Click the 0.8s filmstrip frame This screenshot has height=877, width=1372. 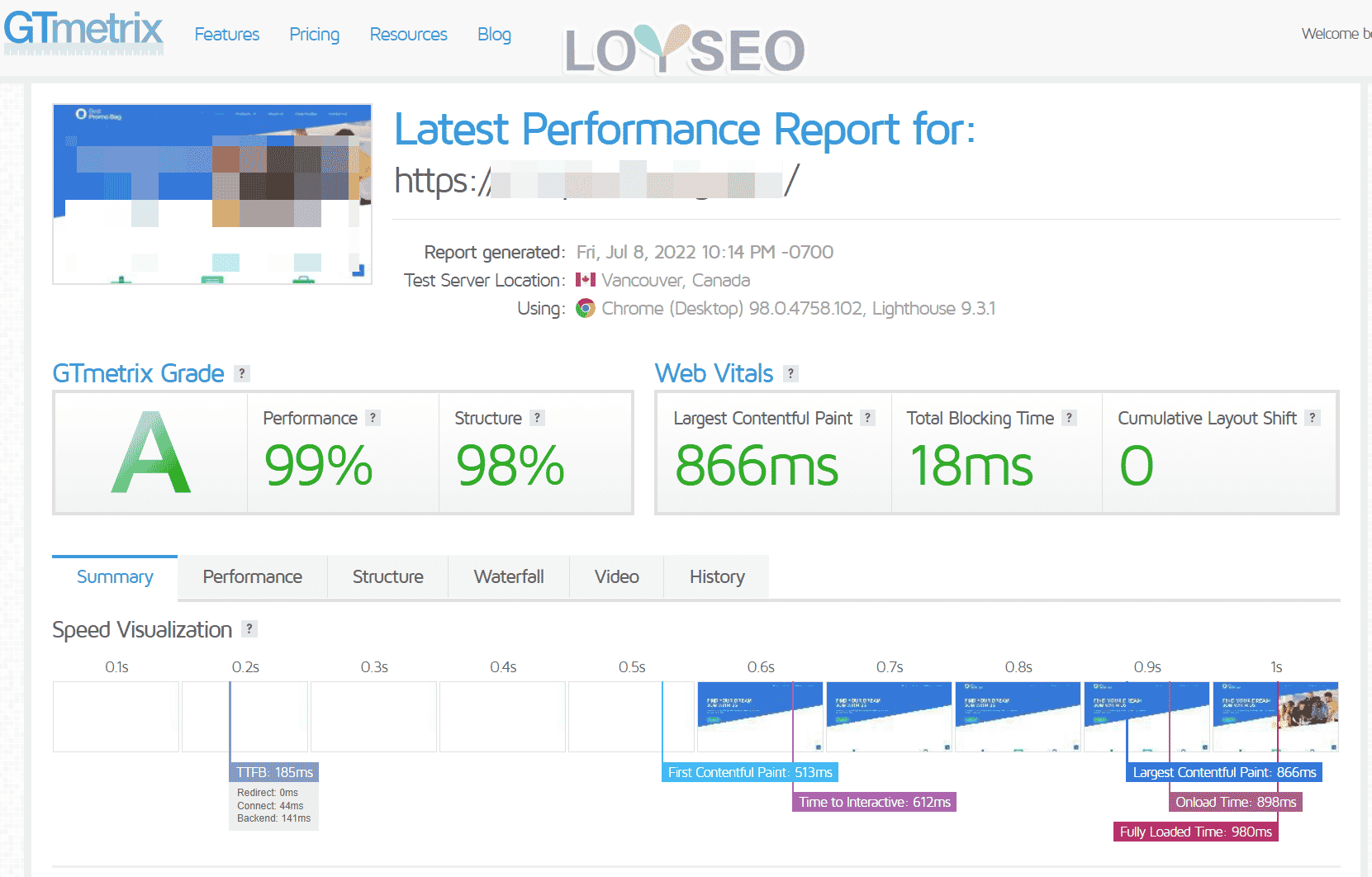pyautogui.click(x=1018, y=717)
